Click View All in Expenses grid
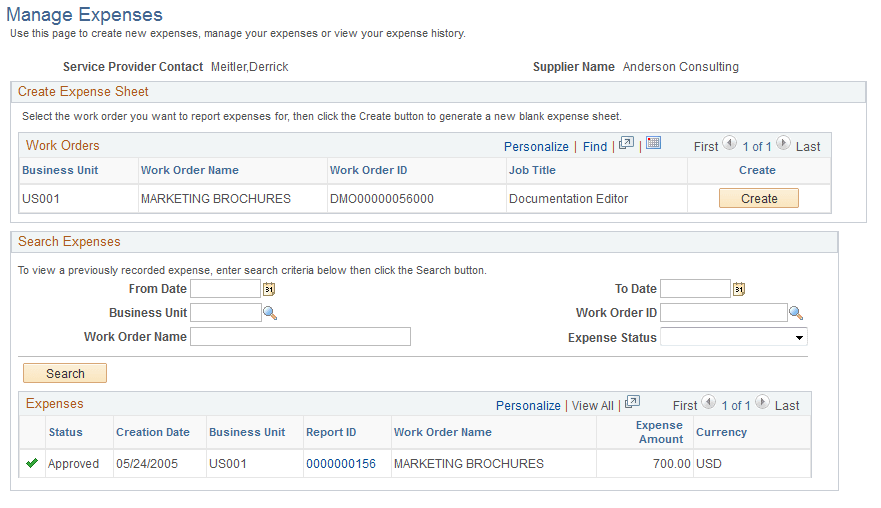The height and width of the screenshot is (508, 881). point(593,406)
